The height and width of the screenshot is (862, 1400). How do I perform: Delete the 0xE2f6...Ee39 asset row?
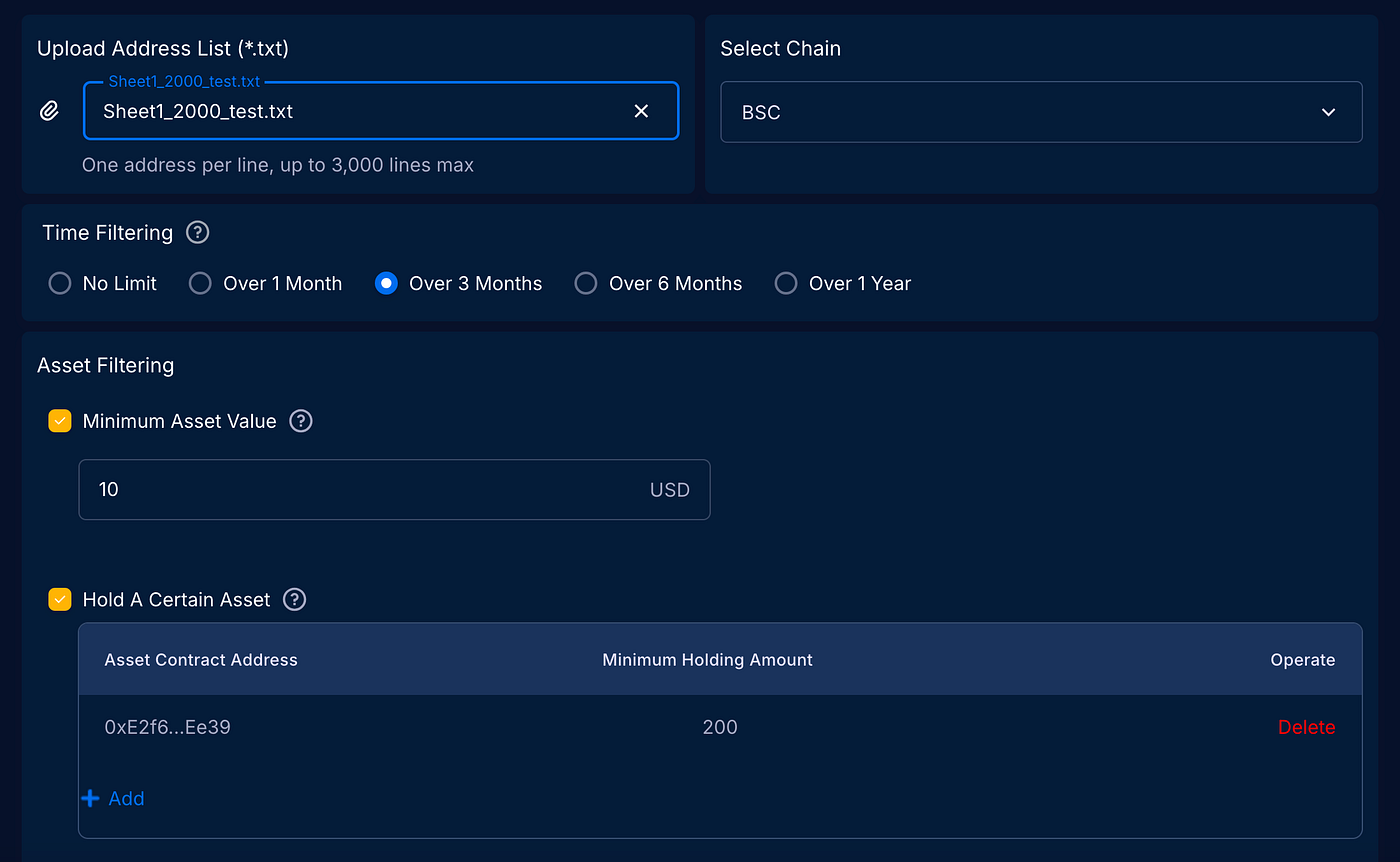click(1306, 727)
